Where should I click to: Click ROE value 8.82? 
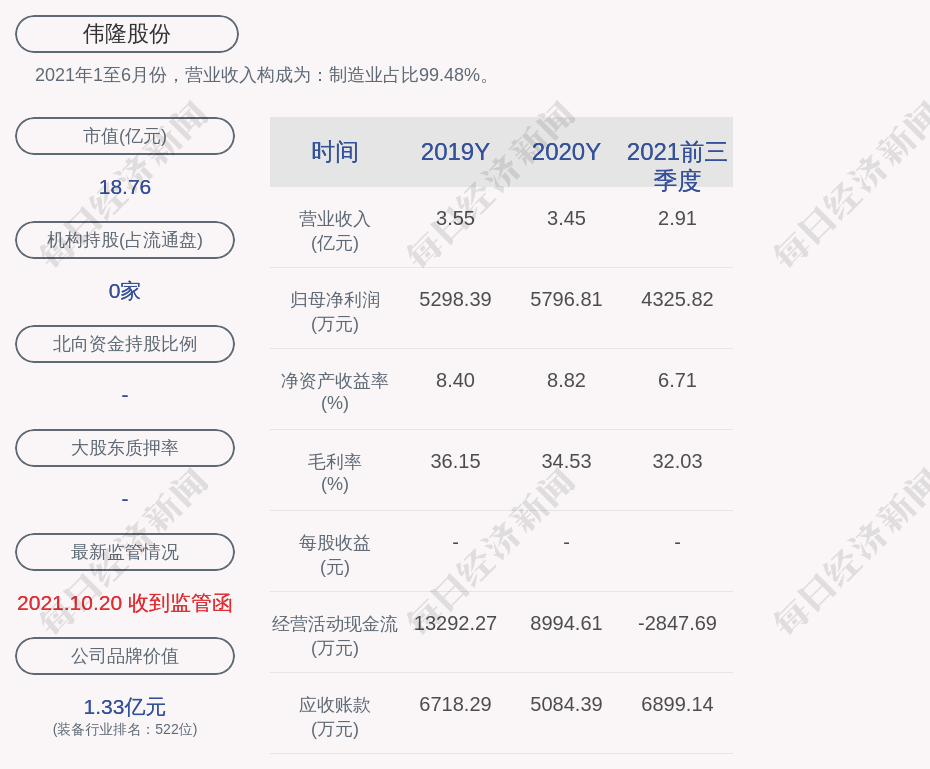point(566,380)
